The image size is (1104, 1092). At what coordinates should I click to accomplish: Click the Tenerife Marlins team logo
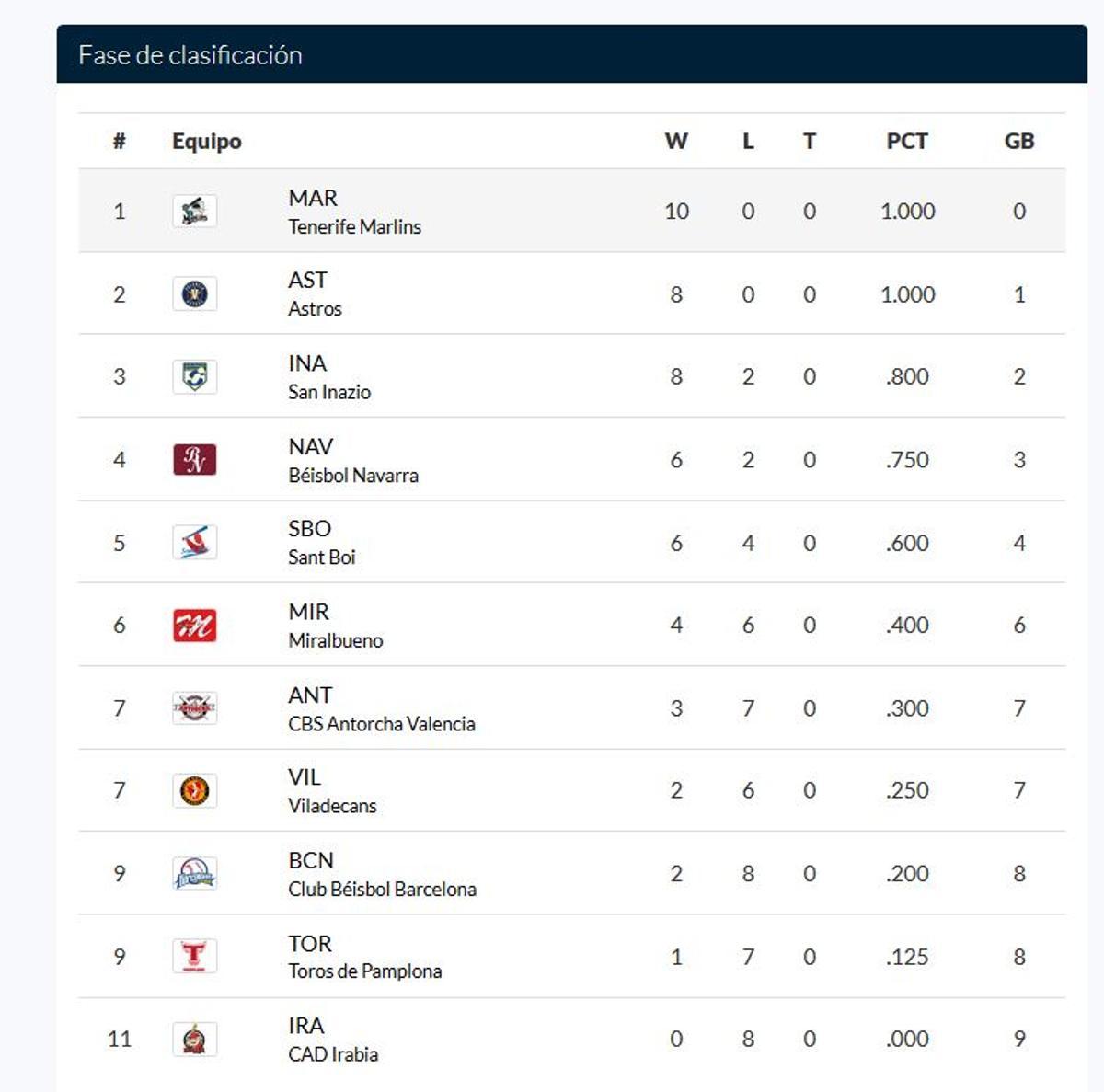[x=194, y=212]
